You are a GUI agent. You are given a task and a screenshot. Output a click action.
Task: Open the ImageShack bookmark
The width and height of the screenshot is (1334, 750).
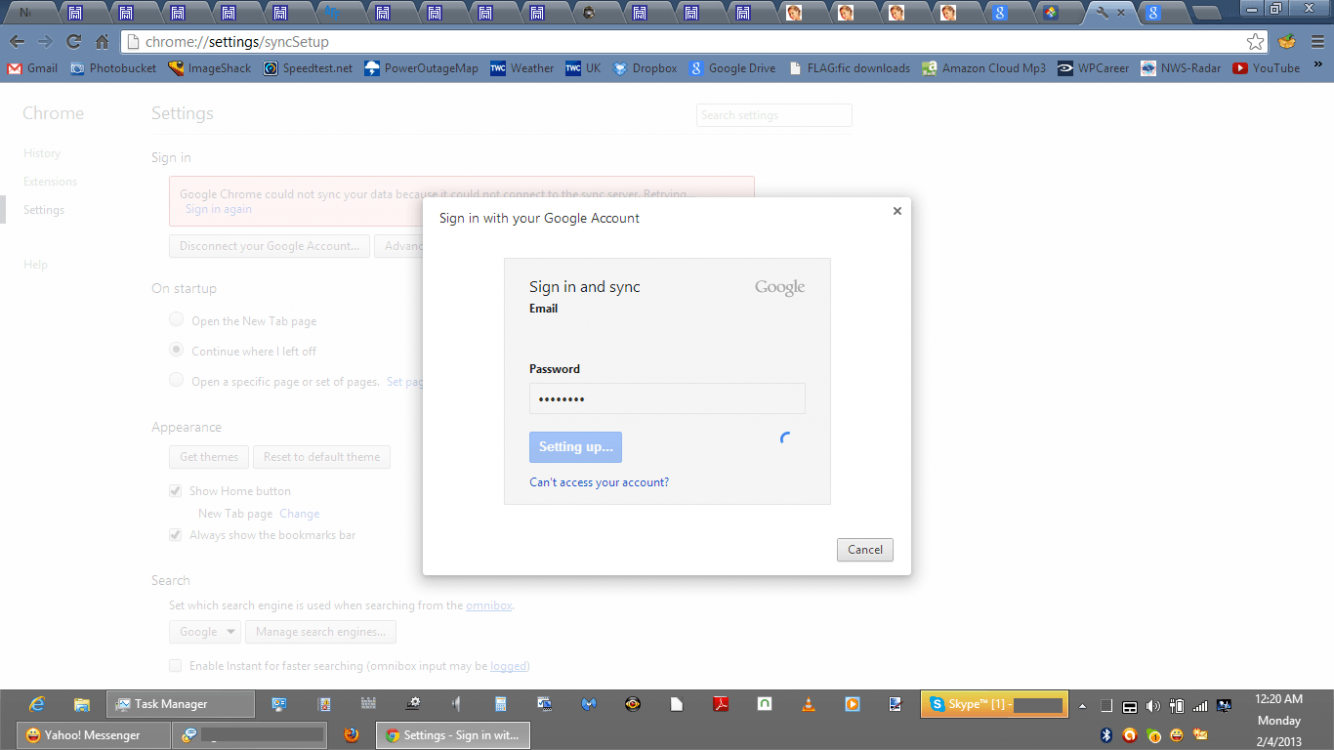[x=210, y=68]
